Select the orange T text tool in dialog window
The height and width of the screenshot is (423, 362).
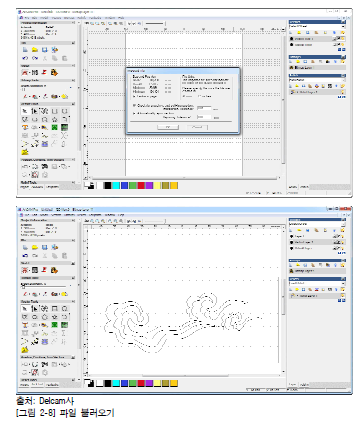tap(25, 127)
